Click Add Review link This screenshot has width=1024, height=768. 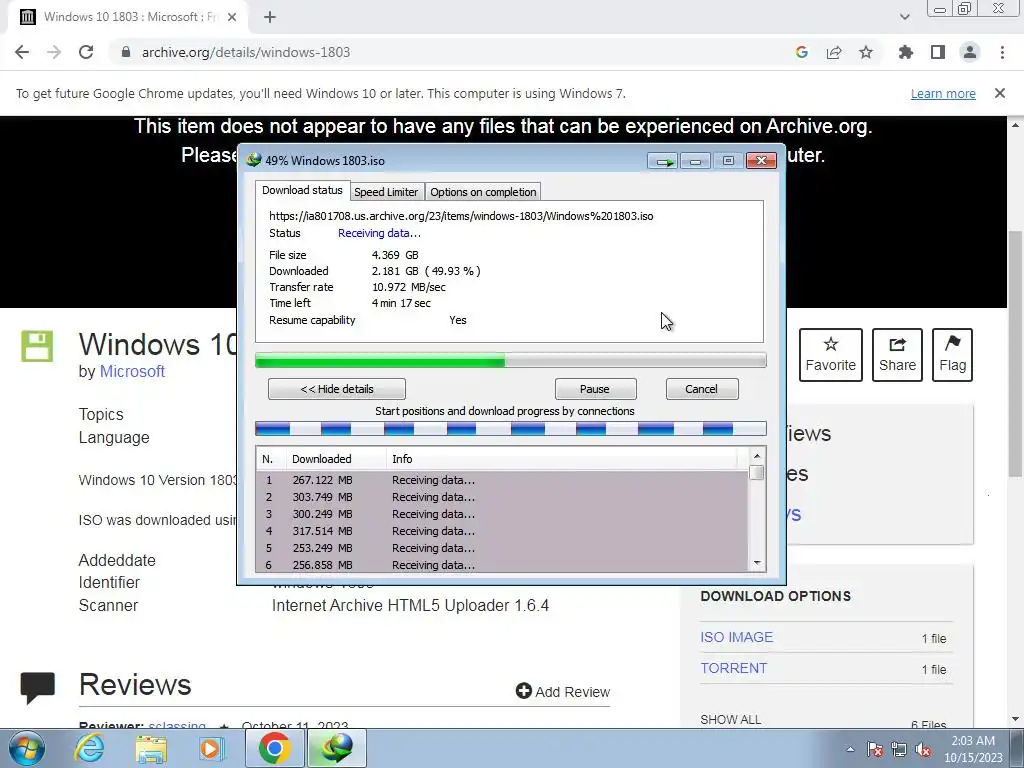pyautogui.click(x=562, y=692)
